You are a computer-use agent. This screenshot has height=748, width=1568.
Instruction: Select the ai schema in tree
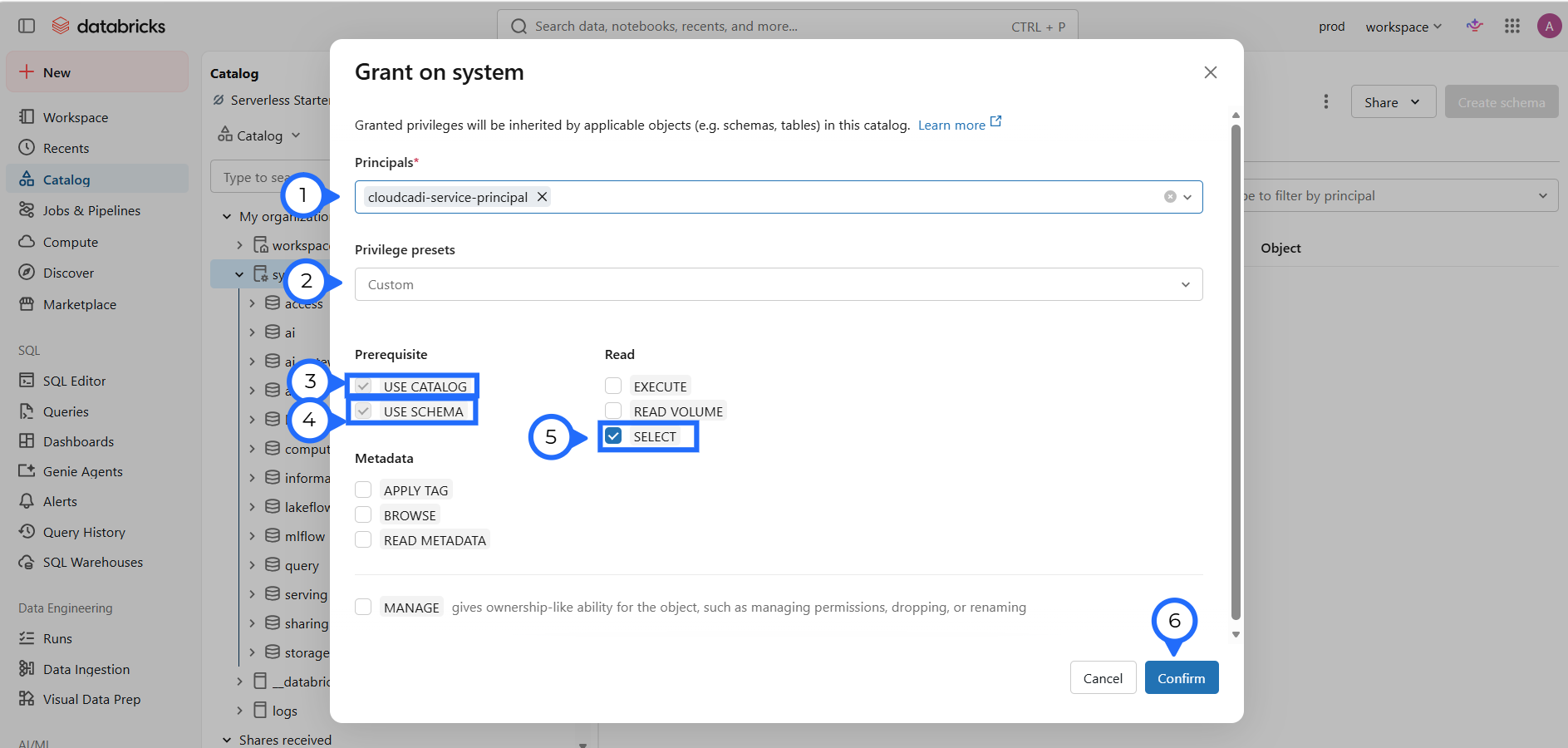[x=289, y=332]
